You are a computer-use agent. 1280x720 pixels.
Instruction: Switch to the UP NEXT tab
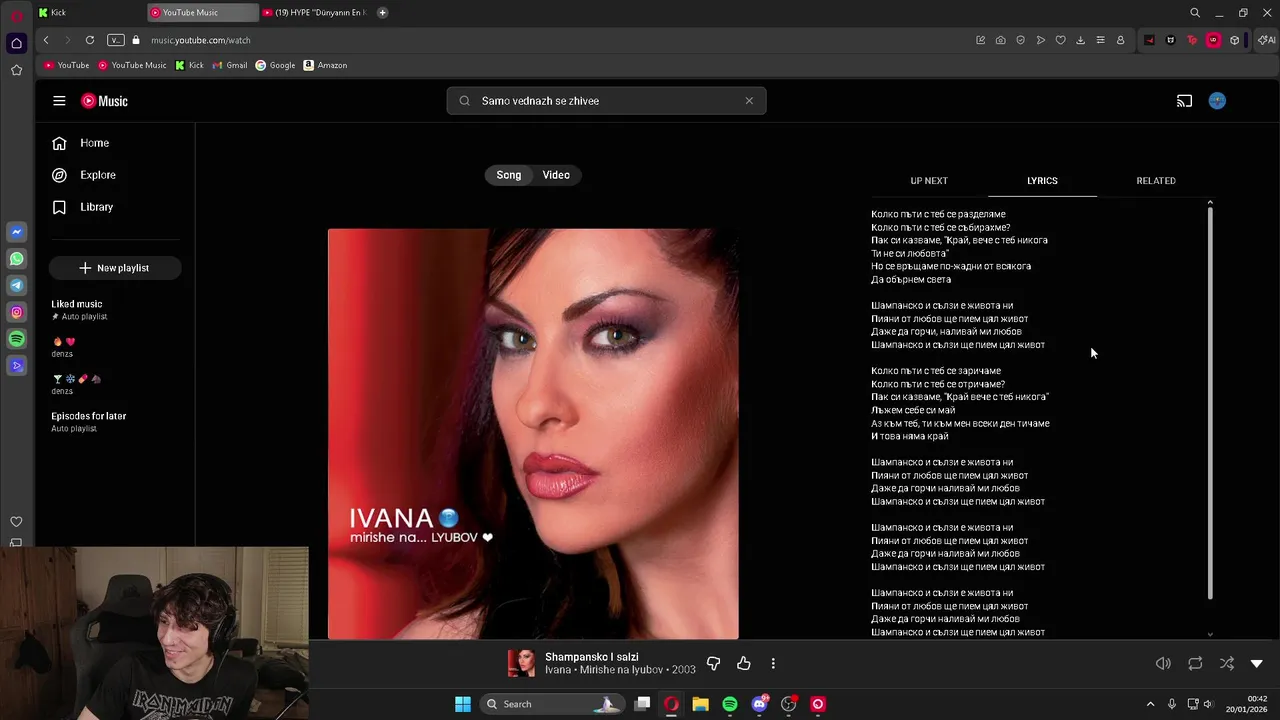(x=929, y=181)
